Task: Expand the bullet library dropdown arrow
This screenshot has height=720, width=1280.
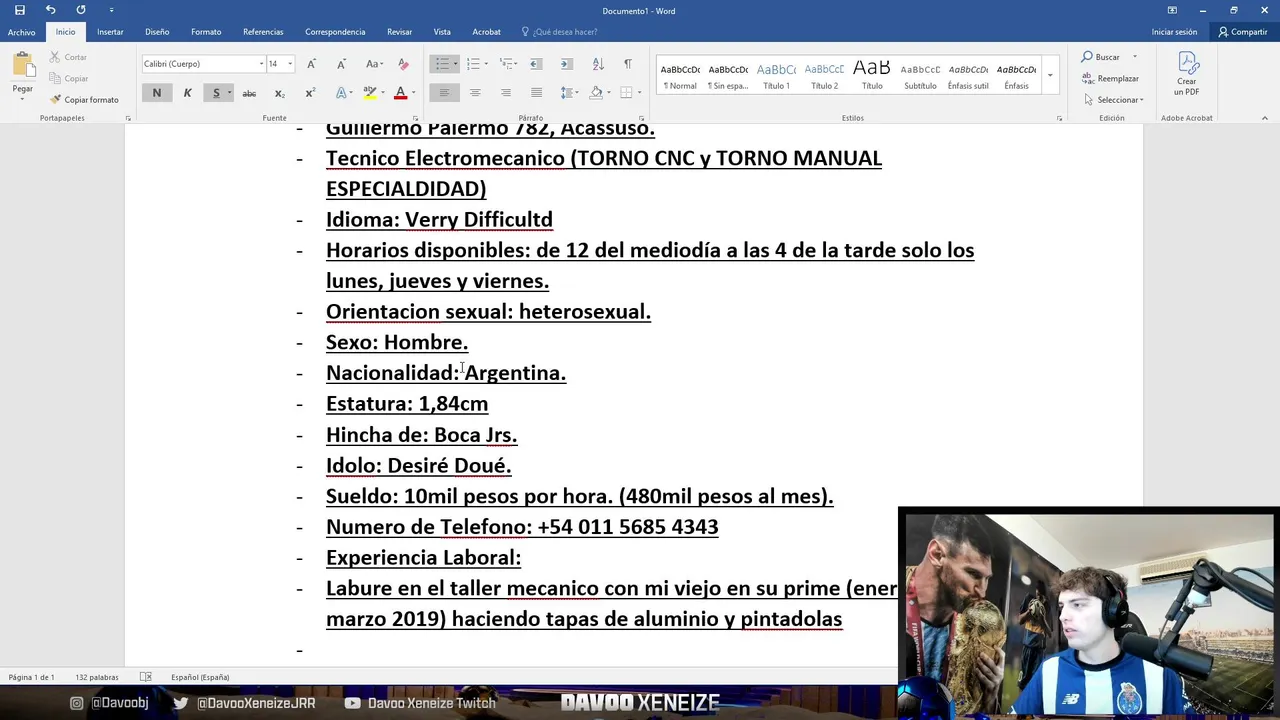Action: click(455, 64)
